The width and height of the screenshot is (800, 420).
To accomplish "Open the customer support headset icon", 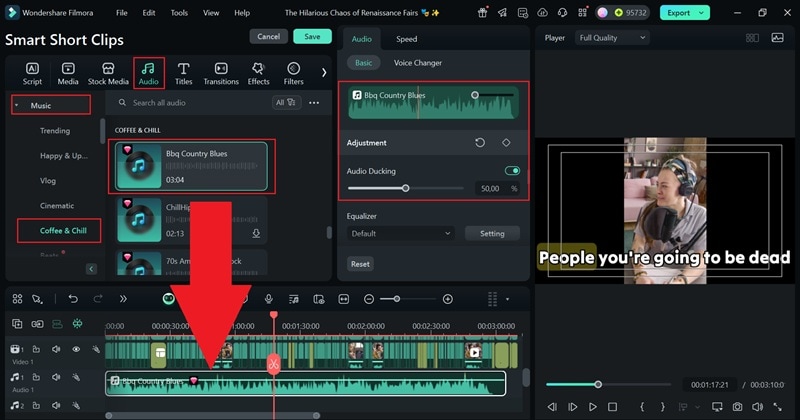I will (x=562, y=13).
